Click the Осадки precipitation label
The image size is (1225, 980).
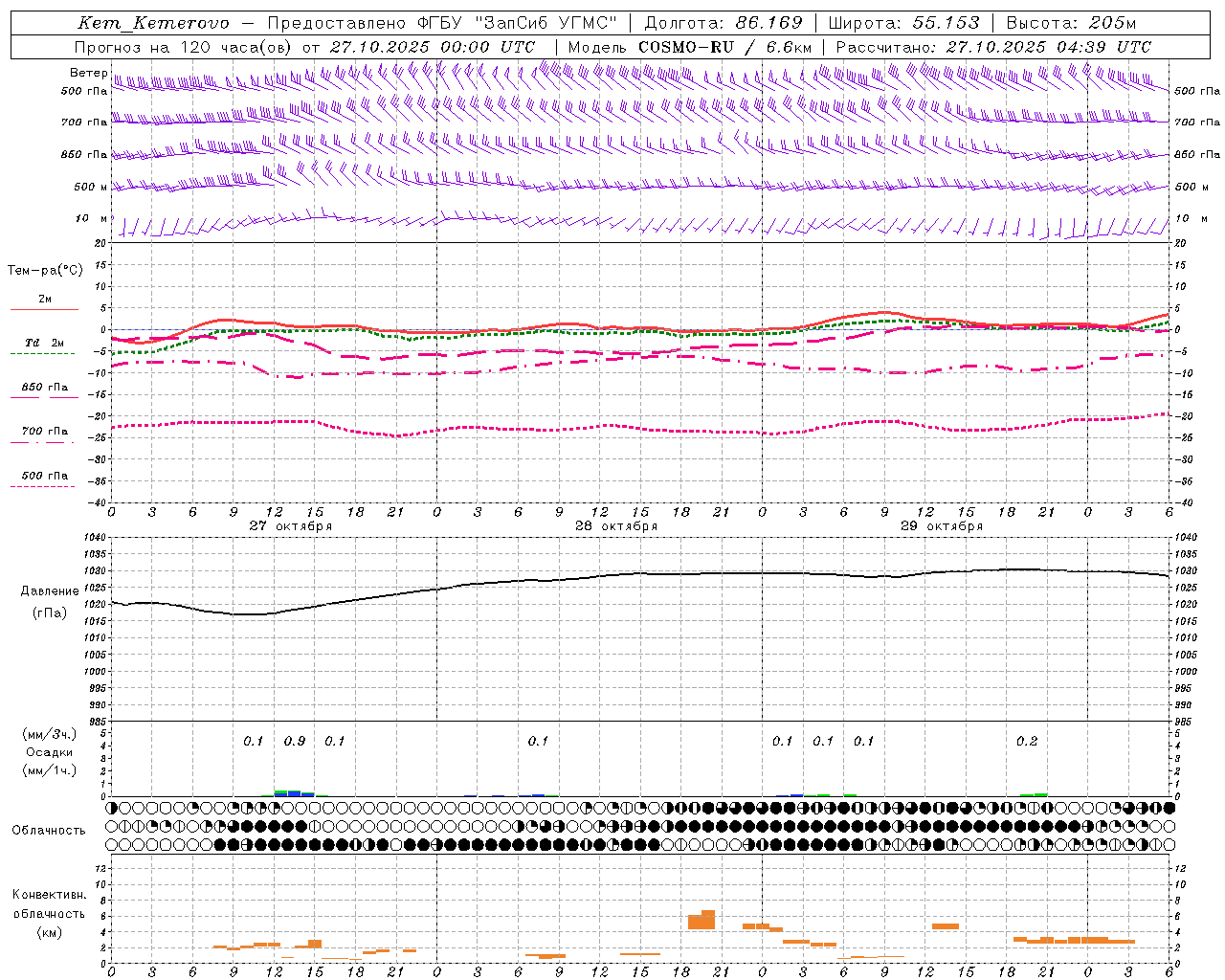point(50,752)
